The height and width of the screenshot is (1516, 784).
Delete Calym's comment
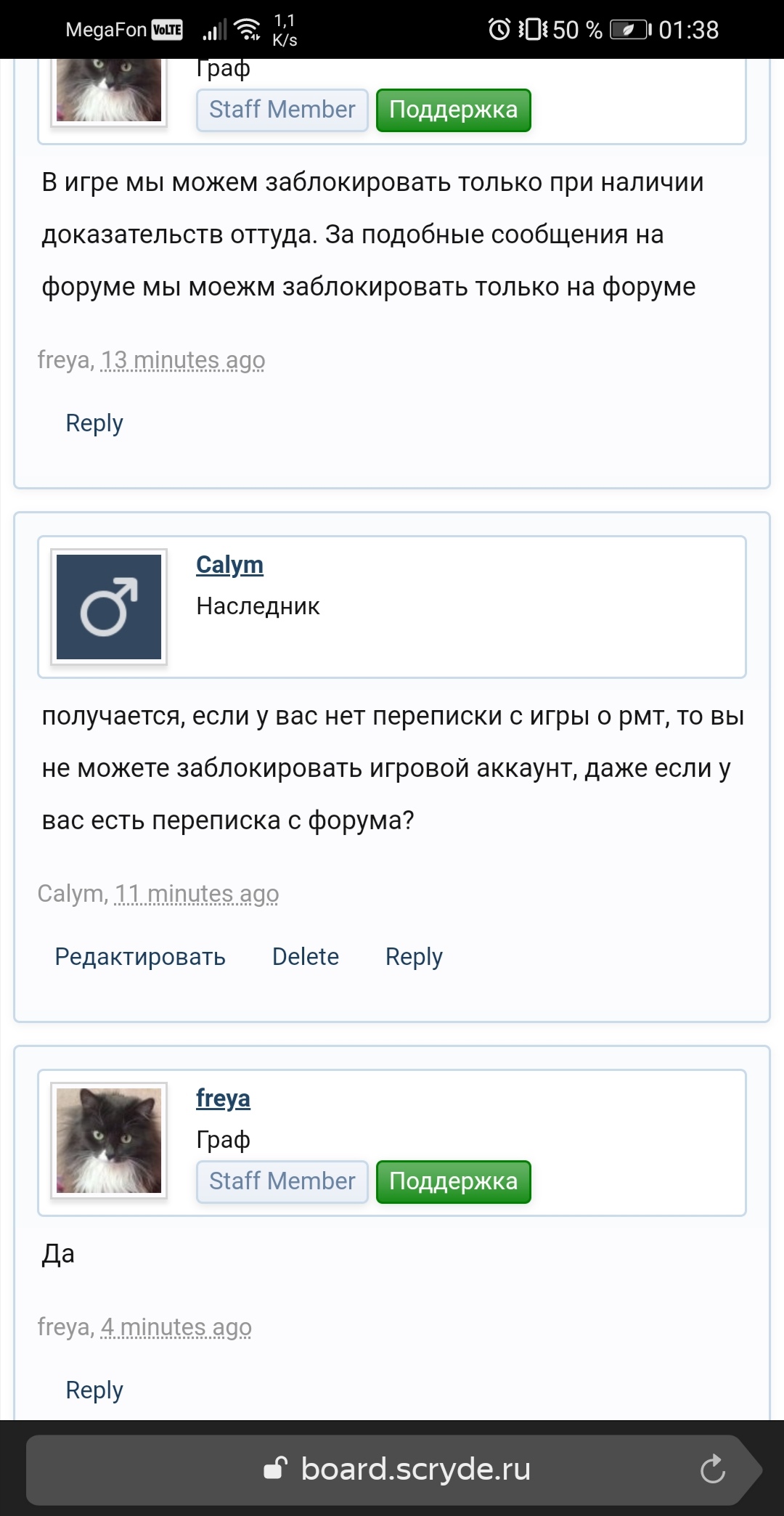coord(305,956)
